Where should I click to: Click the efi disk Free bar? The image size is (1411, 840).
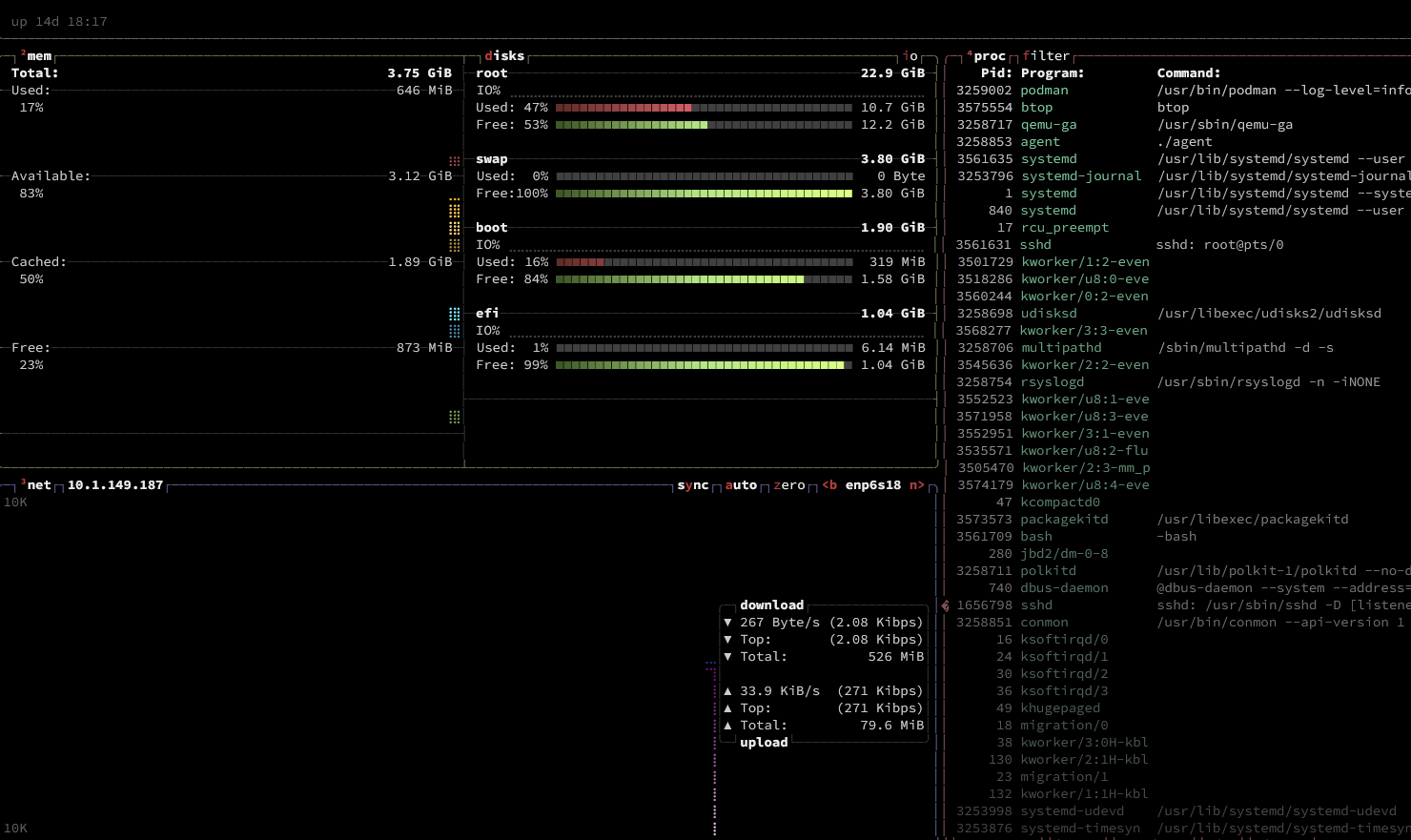[x=705, y=365]
